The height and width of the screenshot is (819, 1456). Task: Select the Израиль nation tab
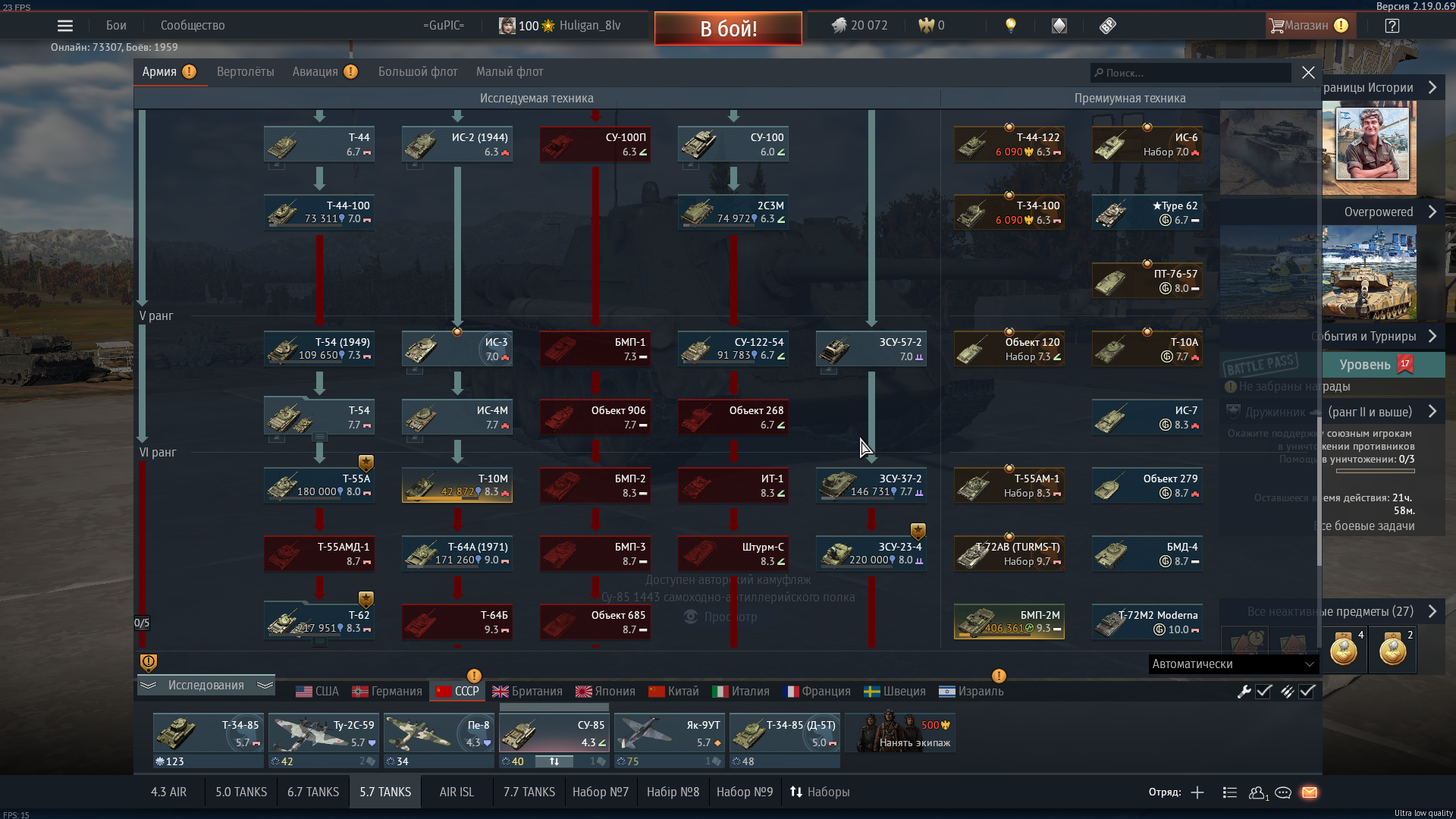click(971, 692)
